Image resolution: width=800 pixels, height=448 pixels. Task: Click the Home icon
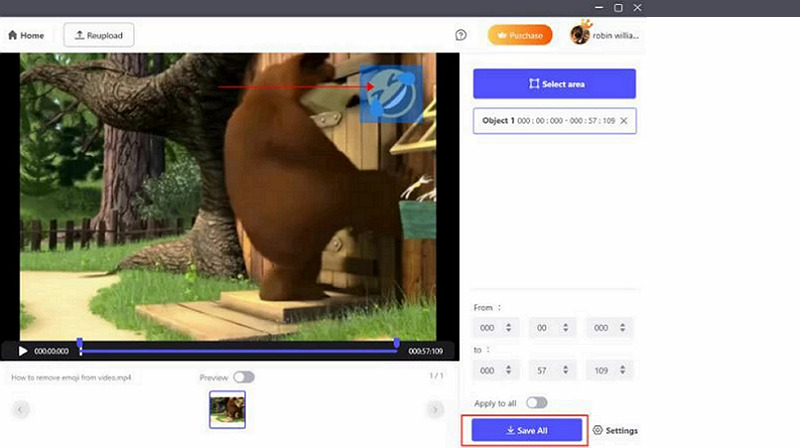(13, 35)
